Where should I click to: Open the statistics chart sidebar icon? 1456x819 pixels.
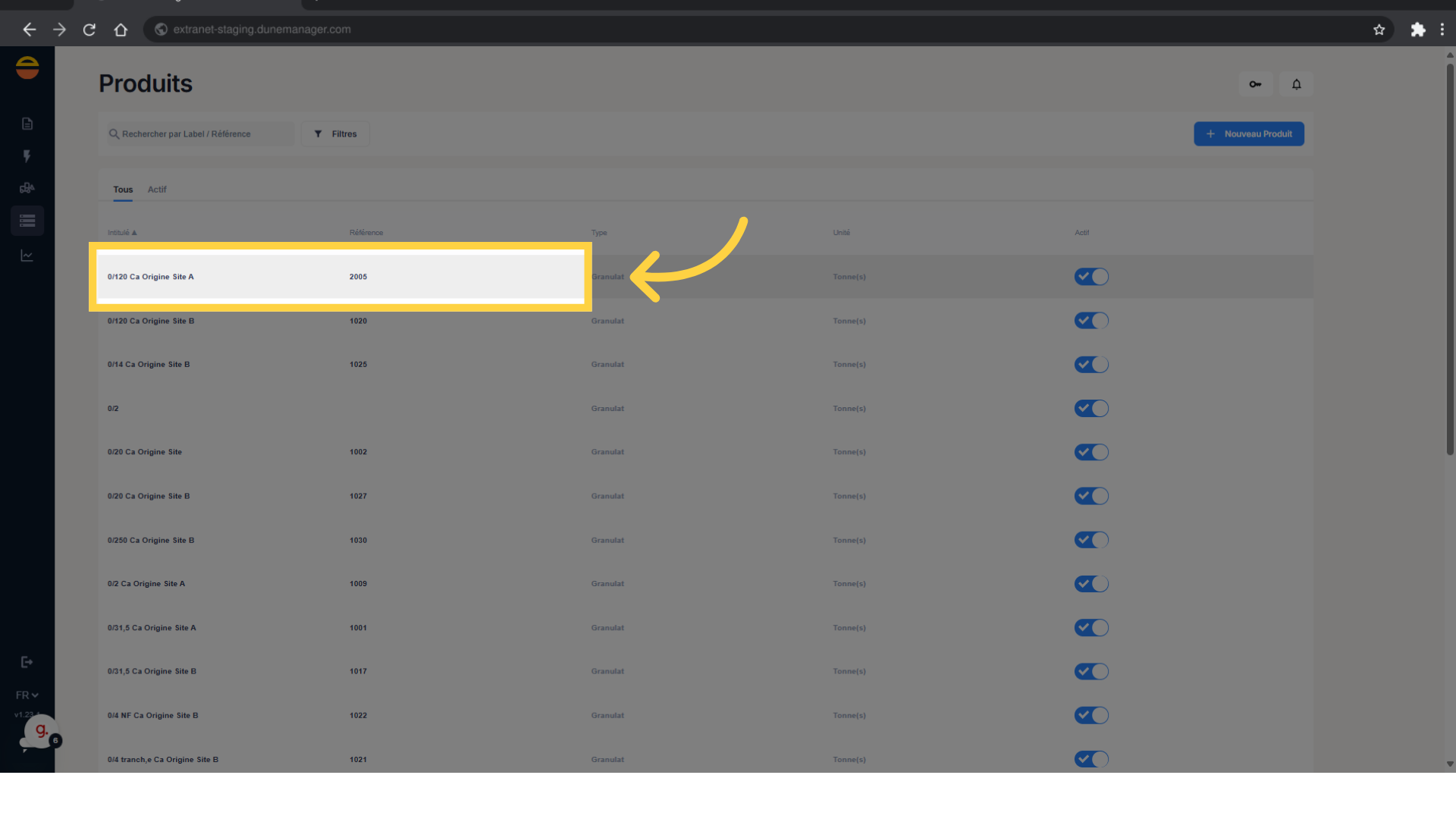coord(27,256)
